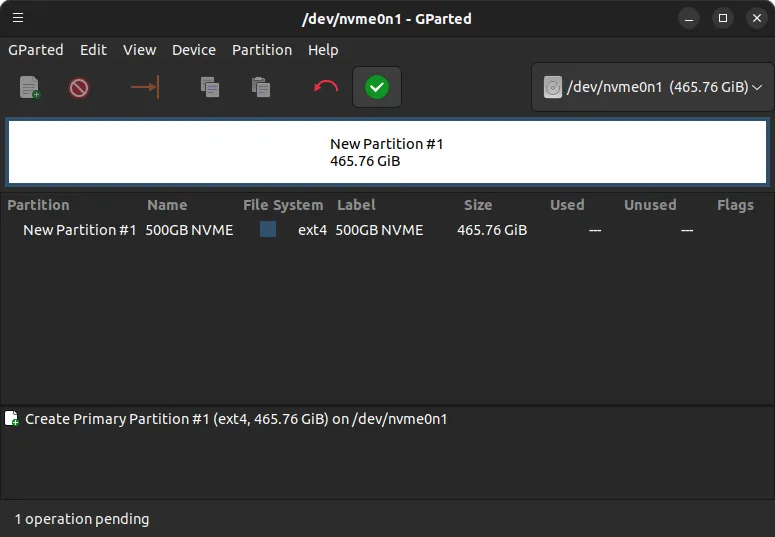The width and height of the screenshot is (775, 537).
Task: Open the Edit menu
Action: pos(93,50)
